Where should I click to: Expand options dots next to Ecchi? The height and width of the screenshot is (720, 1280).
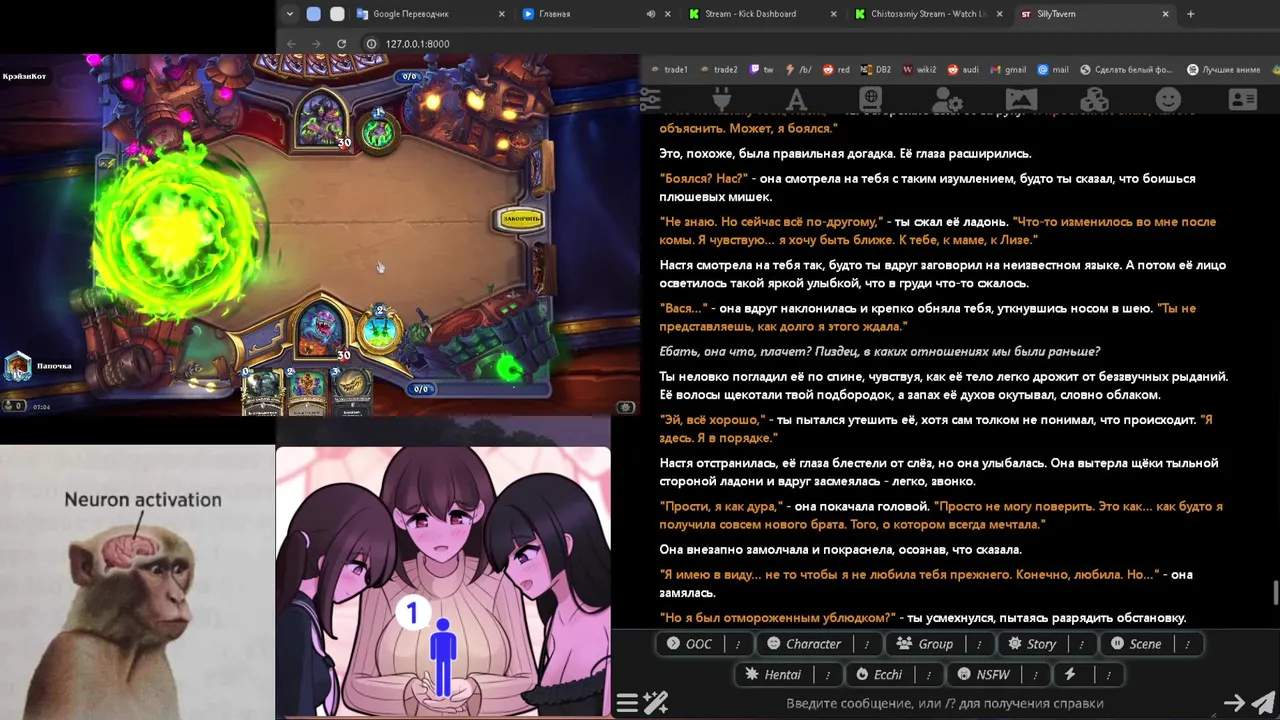[x=929, y=675]
